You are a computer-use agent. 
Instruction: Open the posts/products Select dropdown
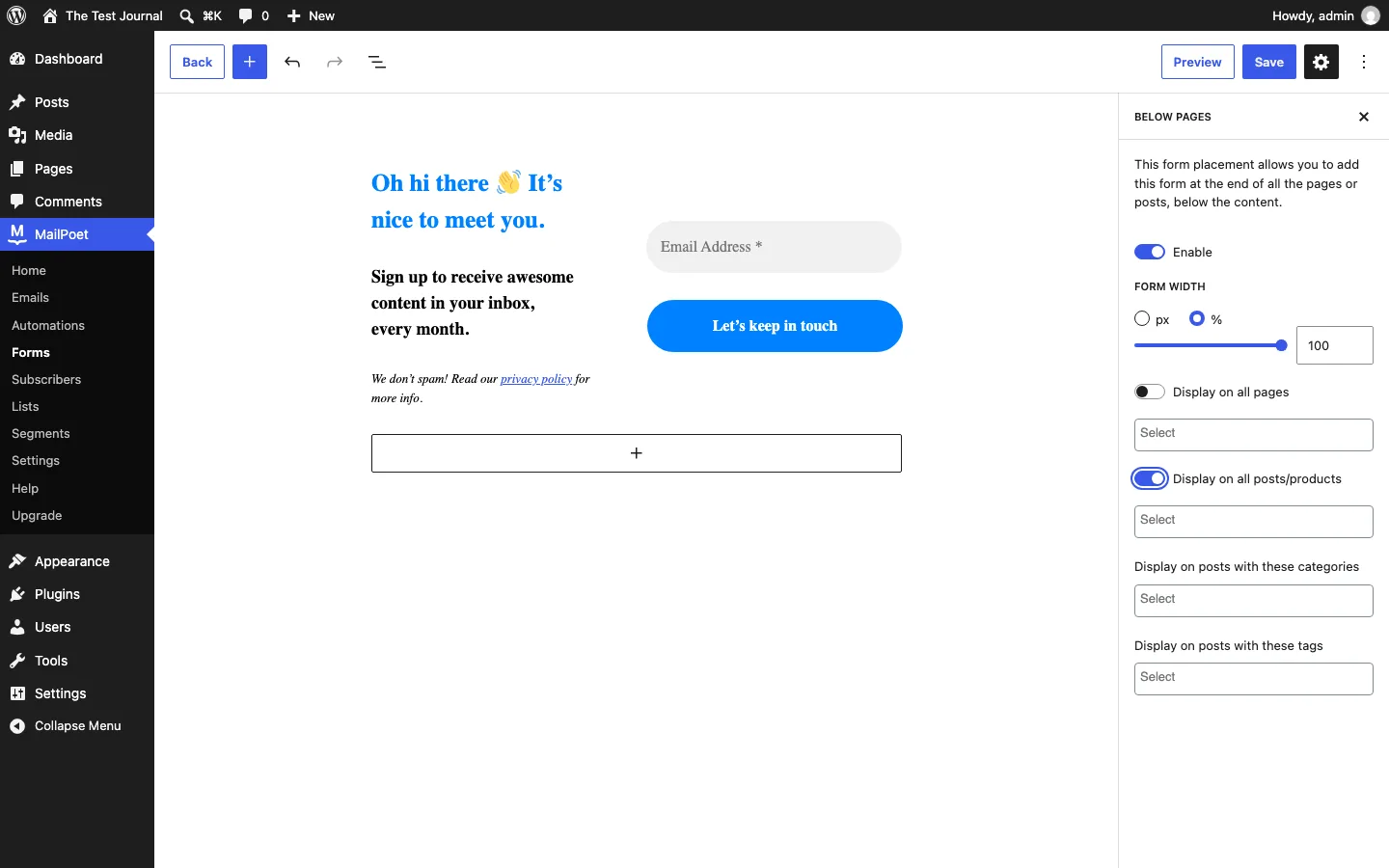click(x=1254, y=522)
